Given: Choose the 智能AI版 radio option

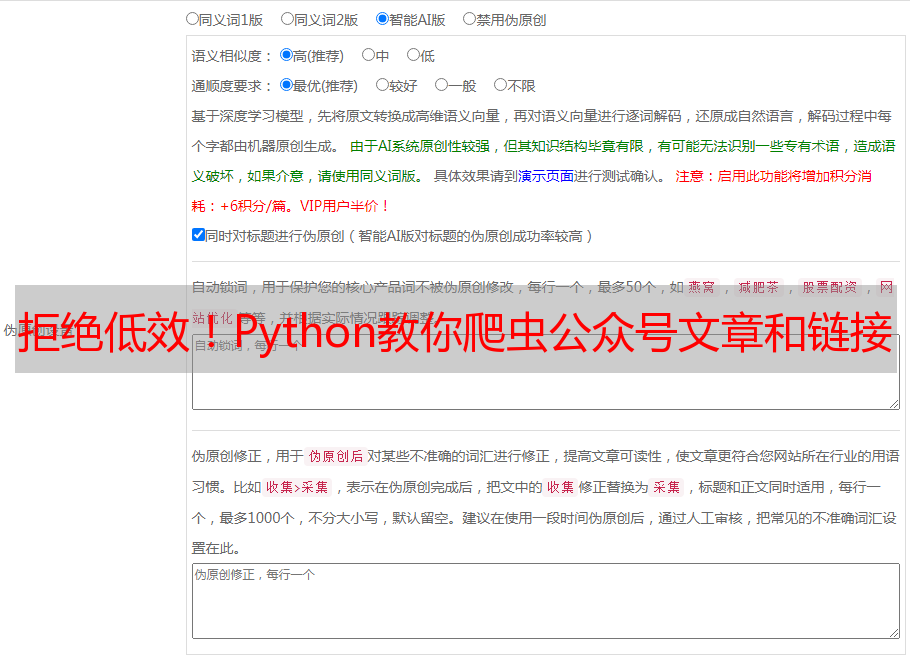Looking at the screenshot, I should tap(382, 19).
